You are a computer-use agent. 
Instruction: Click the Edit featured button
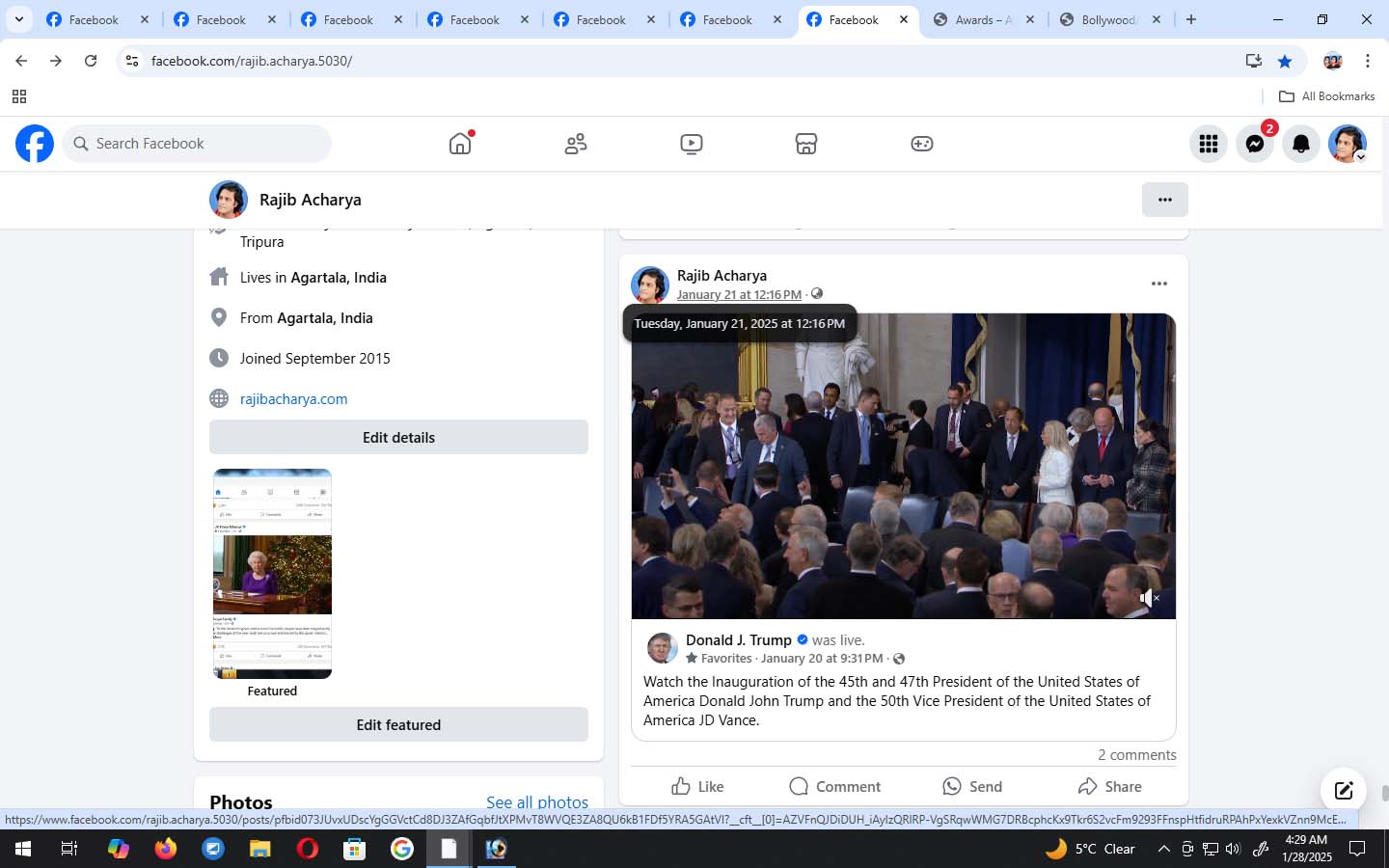tap(398, 724)
